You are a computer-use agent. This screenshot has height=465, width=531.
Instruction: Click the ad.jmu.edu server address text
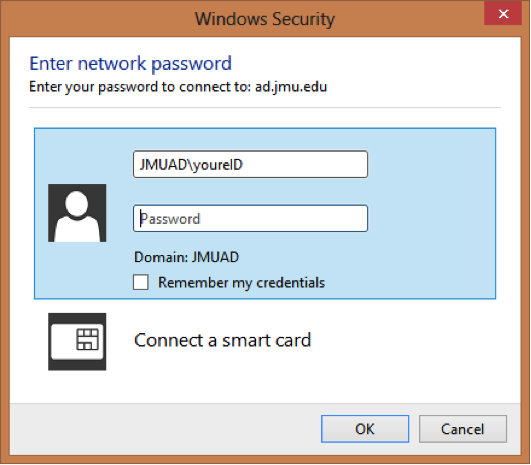point(291,87)
